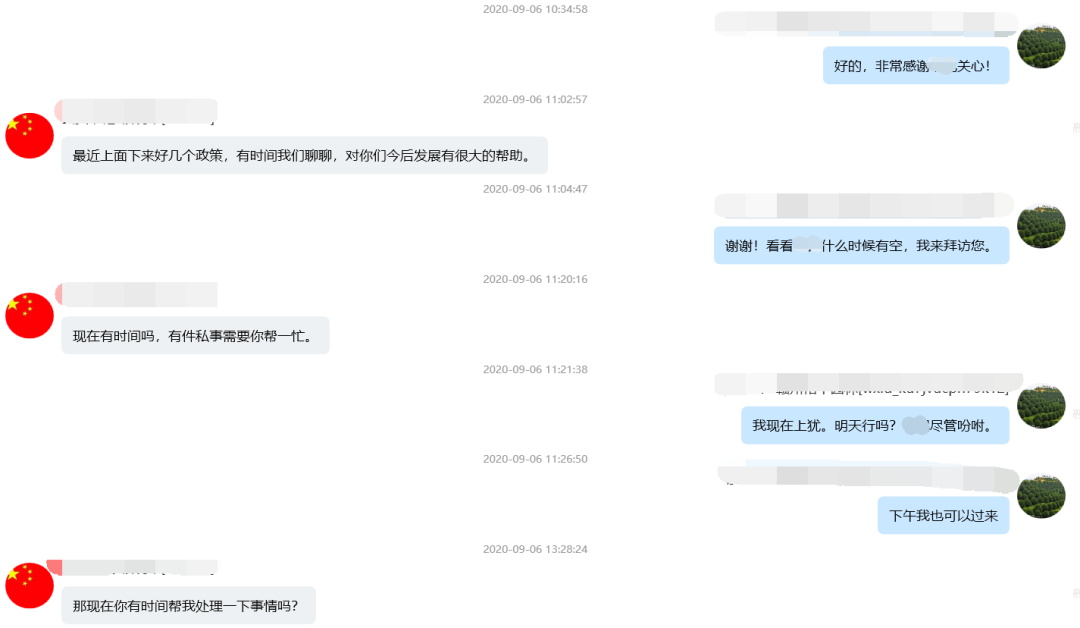Open forest avatar next to 我现在上犹 message
The height and width of the screenshot is (628, 1080).
(x=1041, y=406)
